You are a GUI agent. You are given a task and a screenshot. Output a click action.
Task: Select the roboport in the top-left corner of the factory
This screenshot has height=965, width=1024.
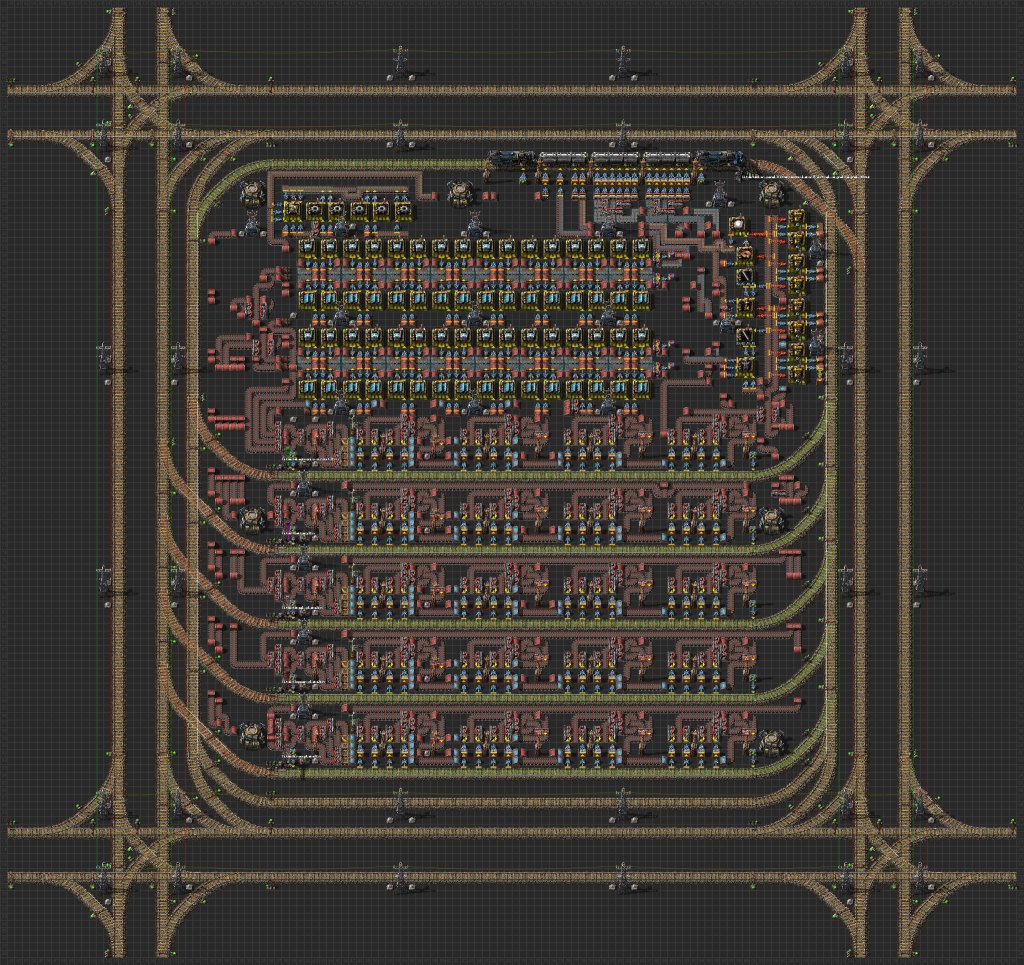point(251,194)
